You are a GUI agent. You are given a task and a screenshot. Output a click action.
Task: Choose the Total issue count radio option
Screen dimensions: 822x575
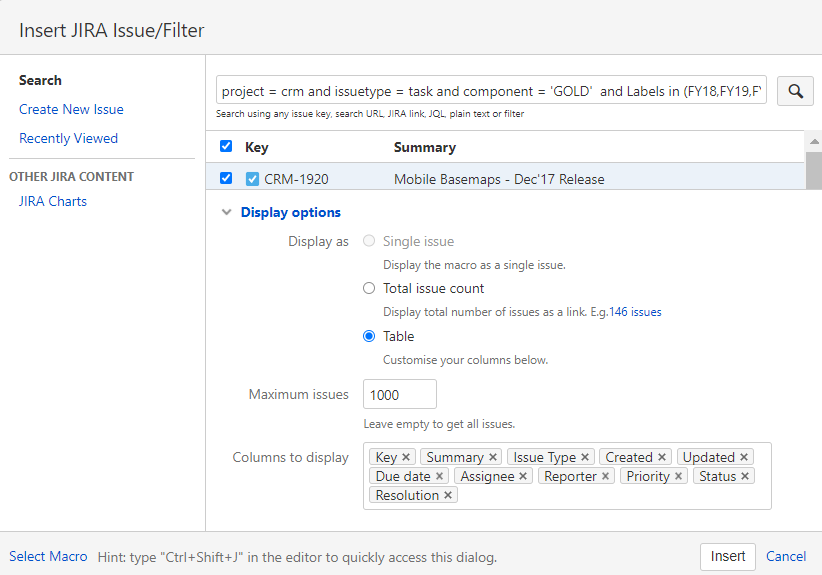369,288
